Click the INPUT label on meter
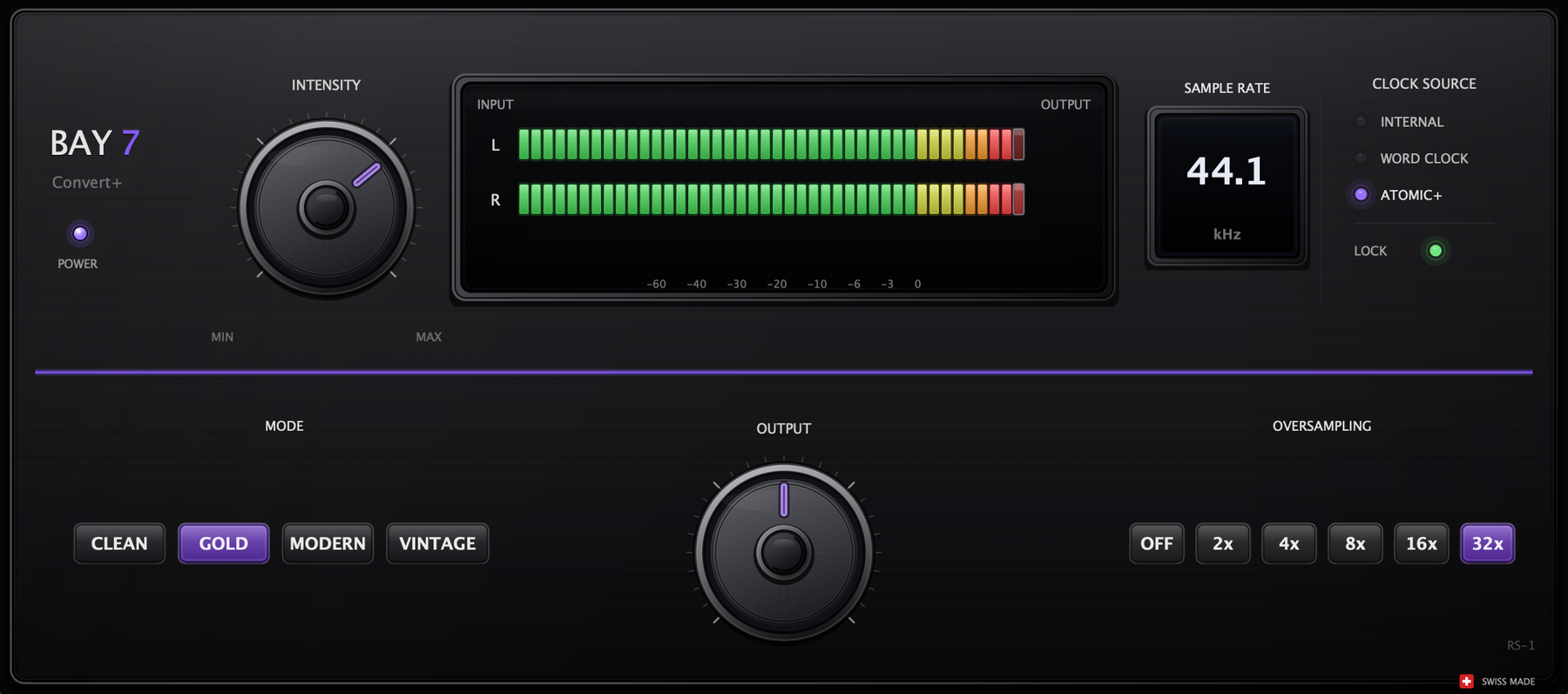 495,104
